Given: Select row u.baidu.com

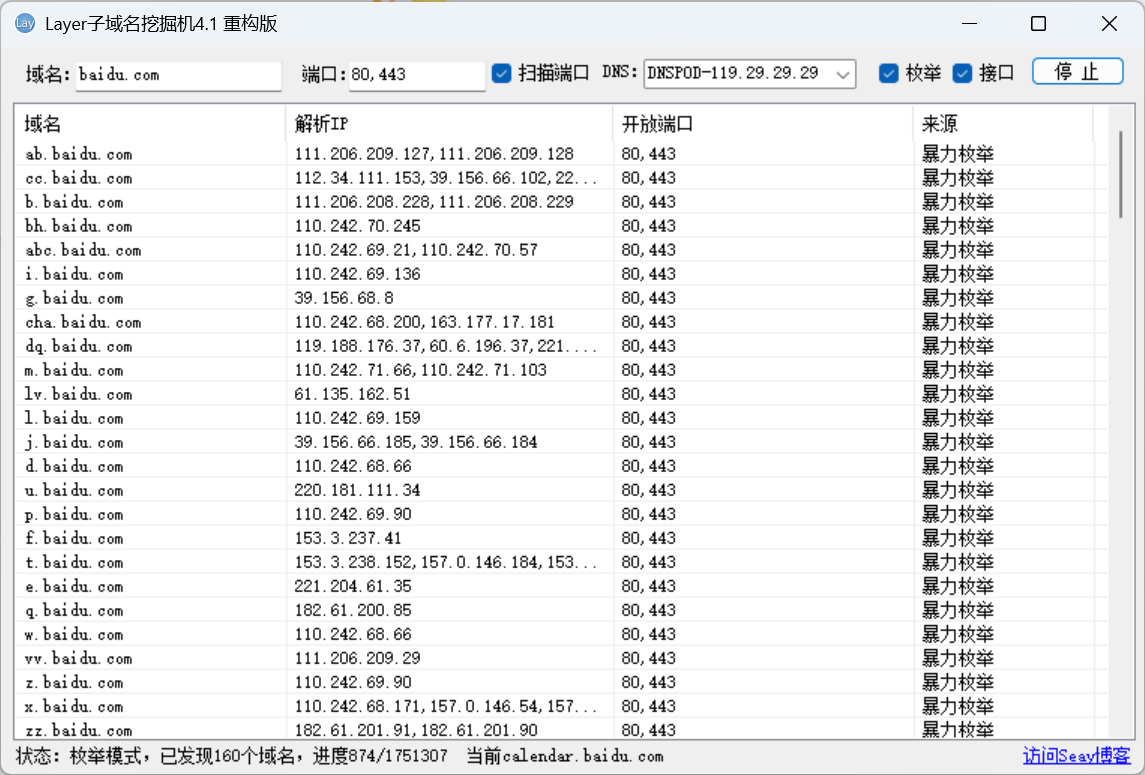Looking at the screenshot, I should (561, 490).
